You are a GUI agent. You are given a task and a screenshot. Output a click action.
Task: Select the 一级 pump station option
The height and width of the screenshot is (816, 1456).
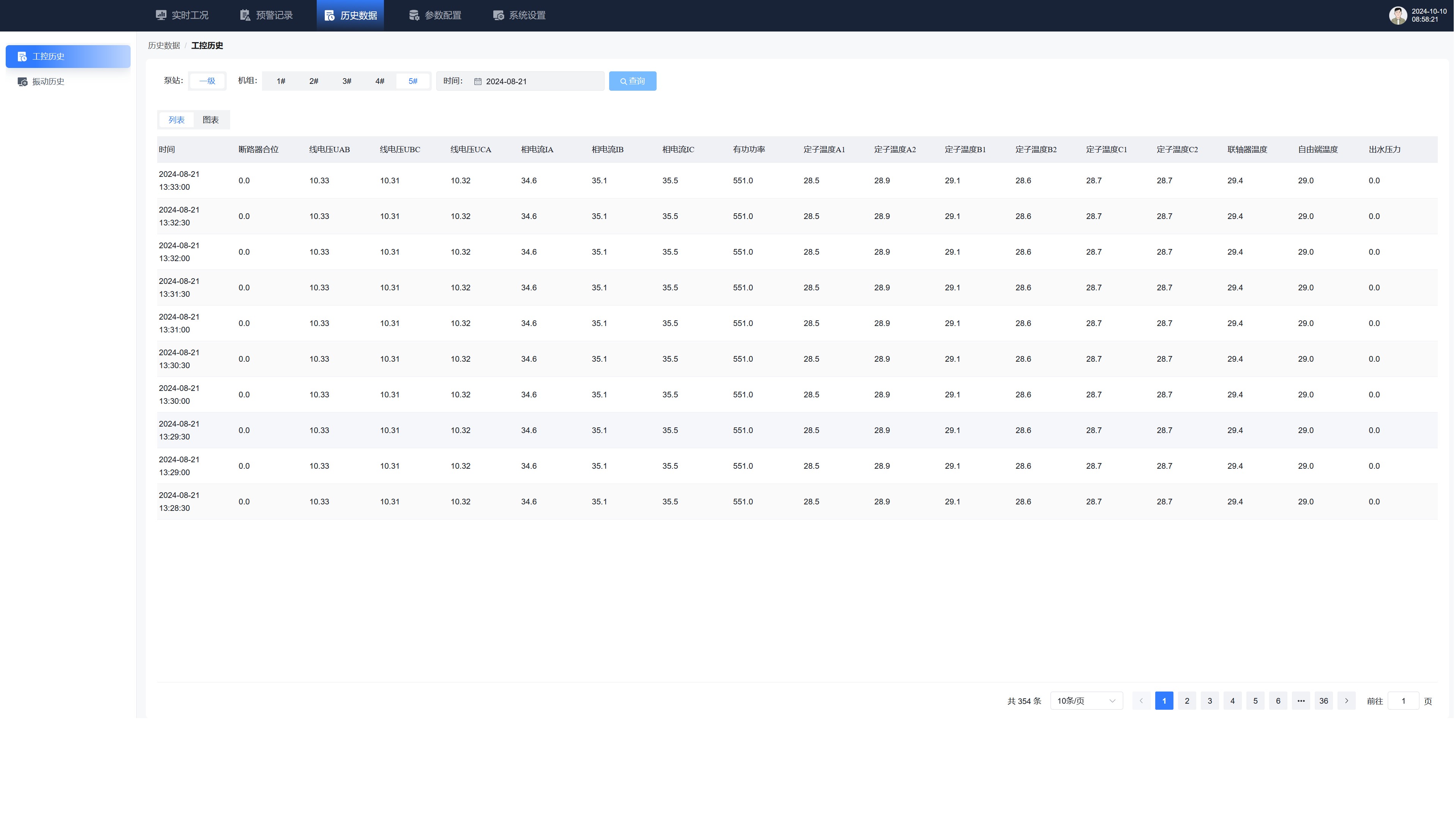(207, 81)
